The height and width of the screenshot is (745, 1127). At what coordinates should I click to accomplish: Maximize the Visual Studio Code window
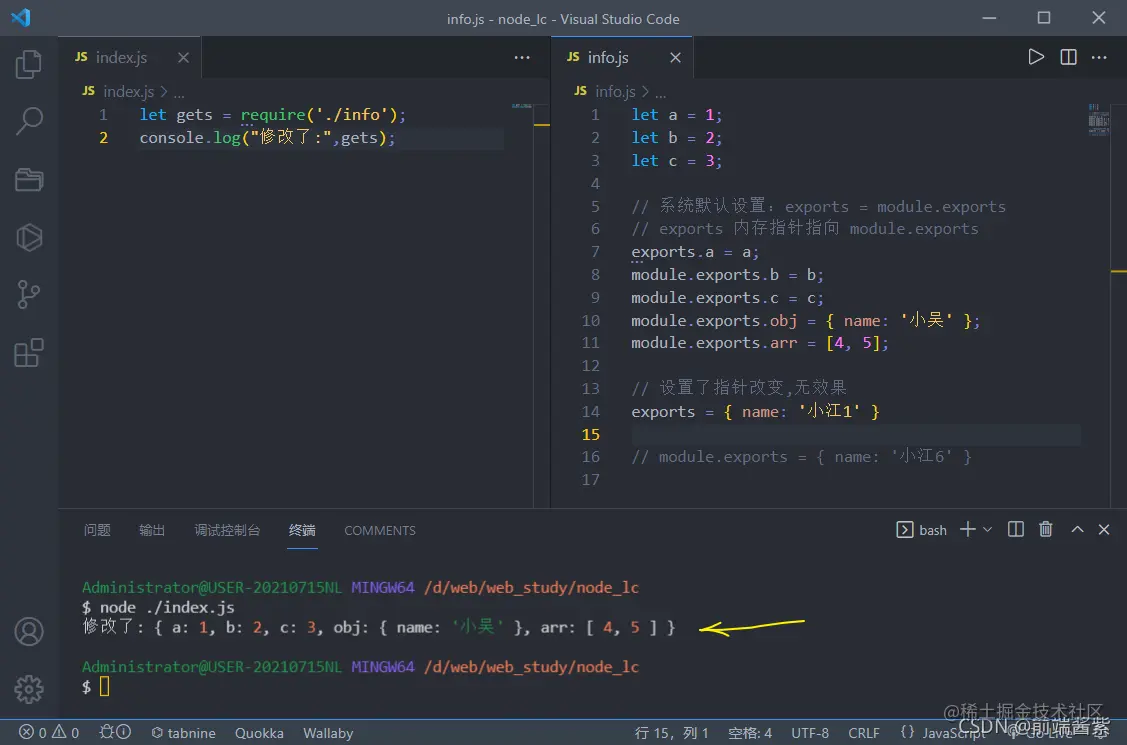pyautogui.click(x=1044, y=18)
